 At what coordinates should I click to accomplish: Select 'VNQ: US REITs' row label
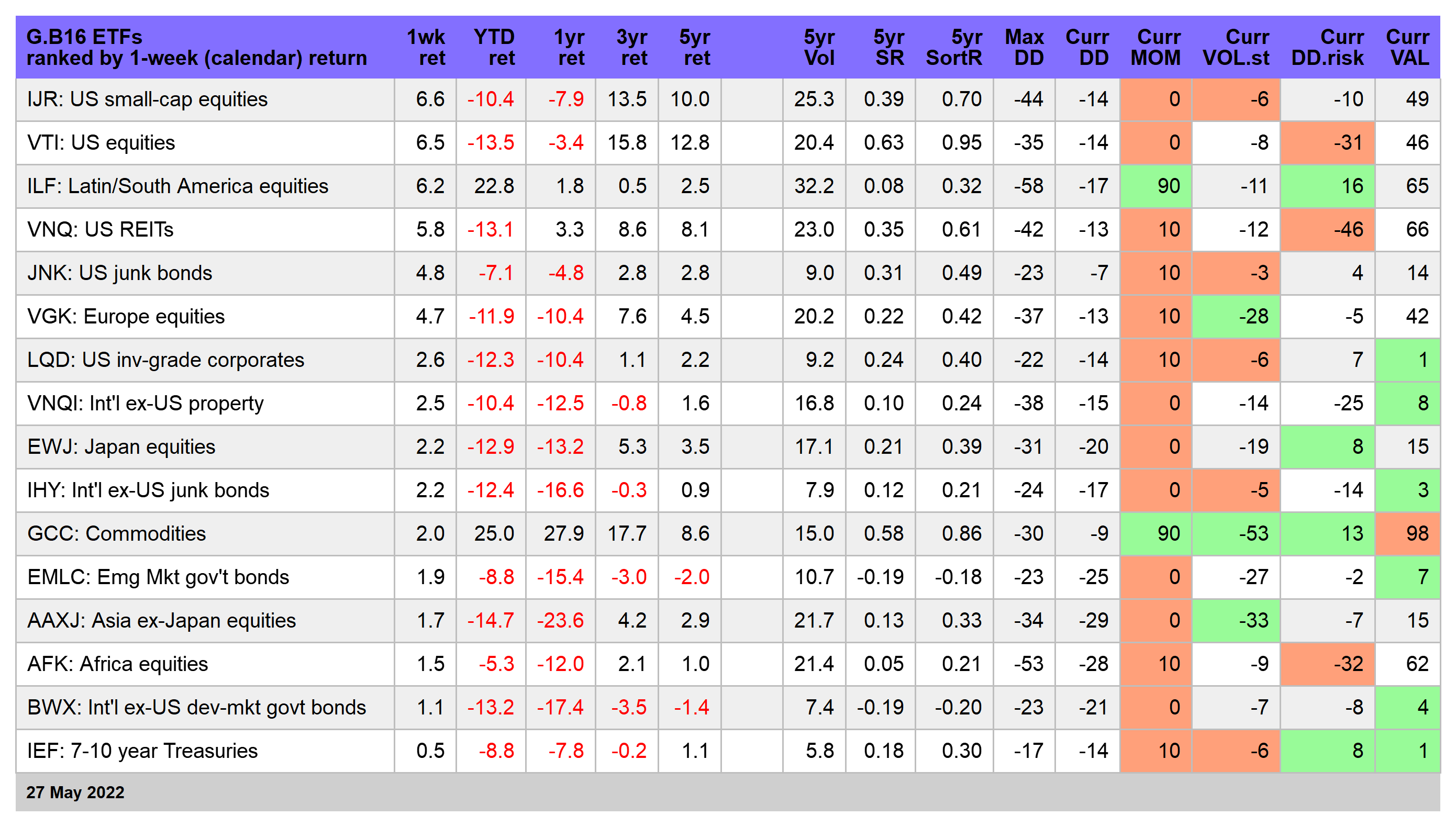click(101, 229)
